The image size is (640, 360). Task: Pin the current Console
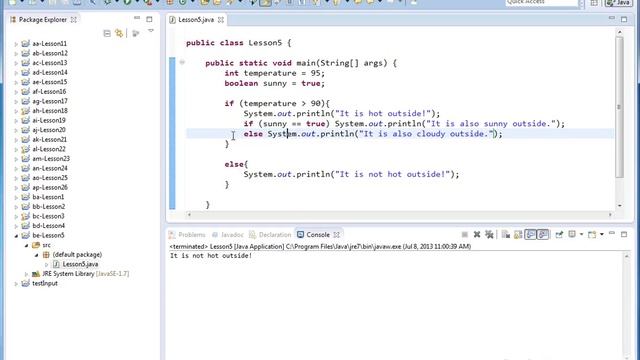pos(559,235)
